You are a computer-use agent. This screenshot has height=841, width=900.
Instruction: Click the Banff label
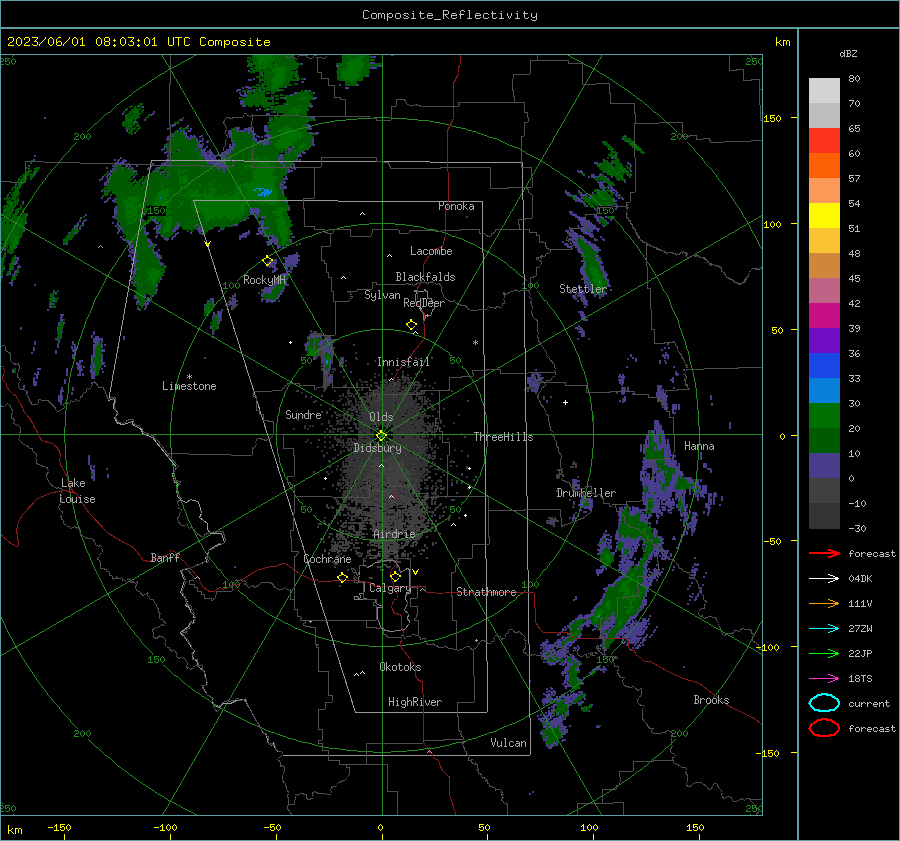coord(165,557)
